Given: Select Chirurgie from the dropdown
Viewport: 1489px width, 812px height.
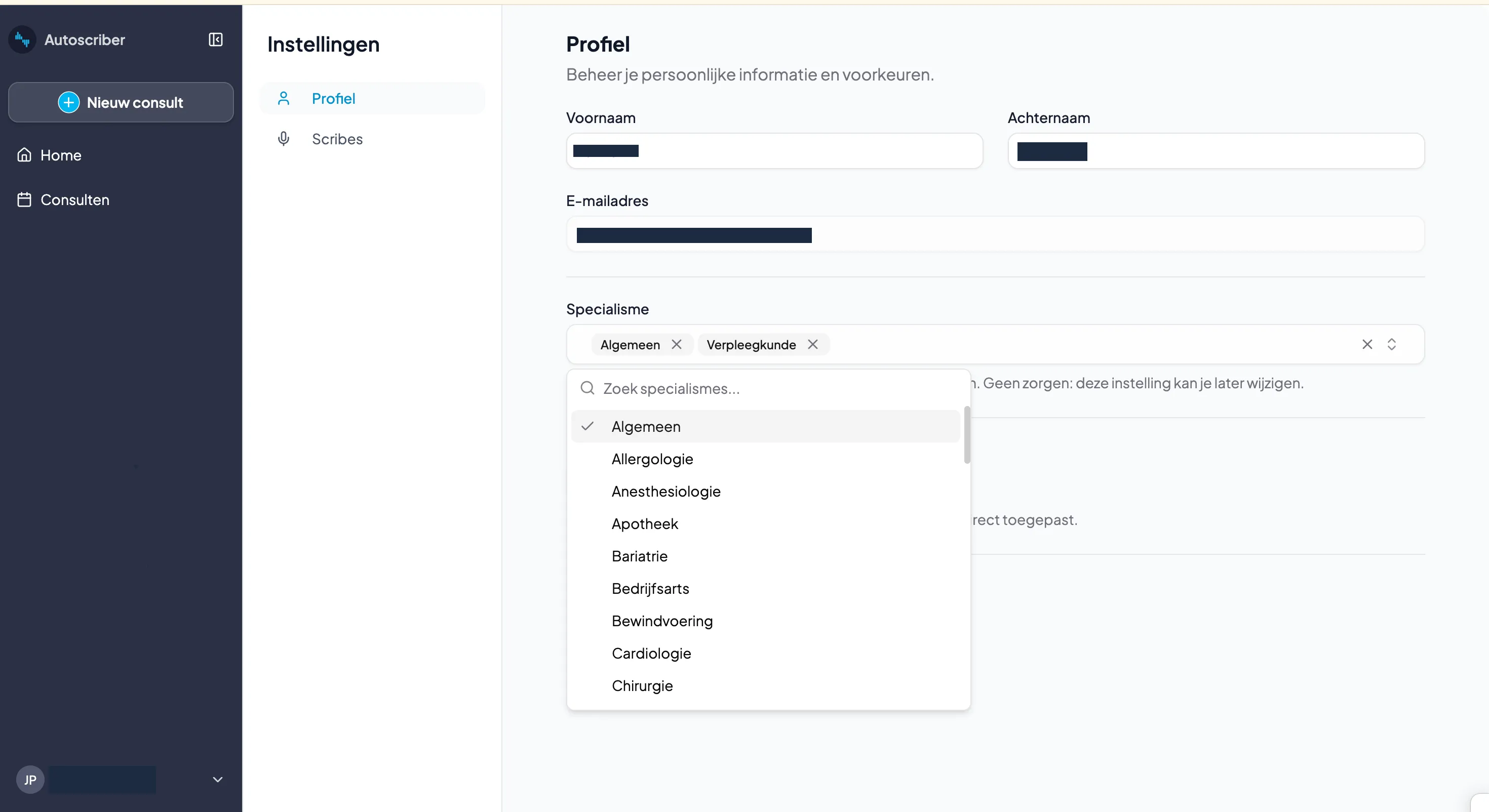Looking at the screenshot, I should click(x=765, y=685).
